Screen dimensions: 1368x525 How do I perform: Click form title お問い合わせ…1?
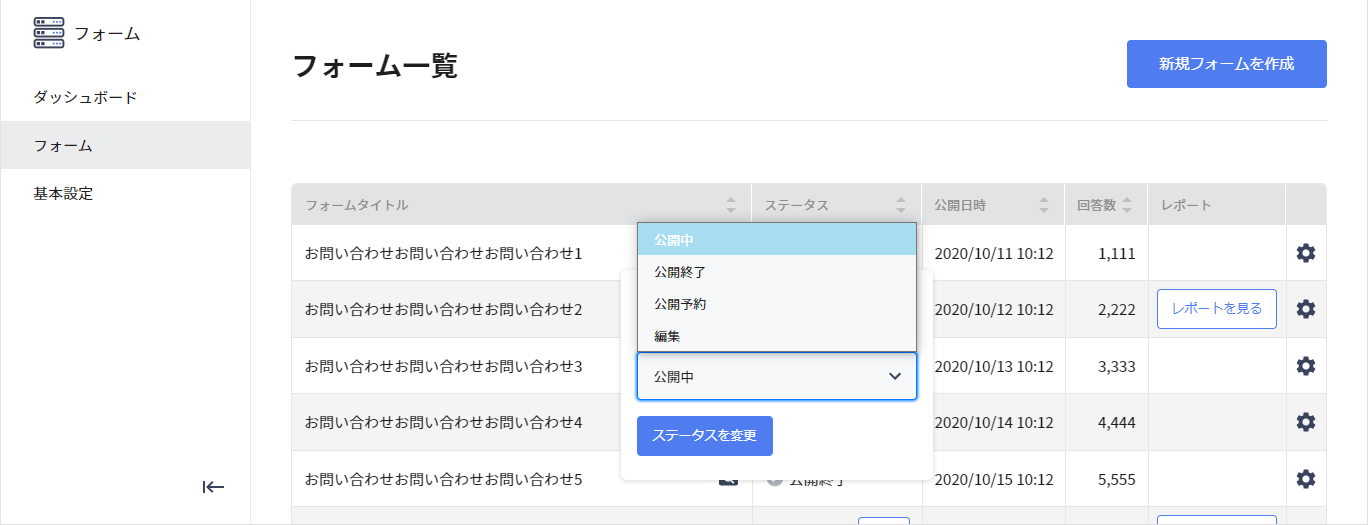pyautogui.click(x=443, y=253)
